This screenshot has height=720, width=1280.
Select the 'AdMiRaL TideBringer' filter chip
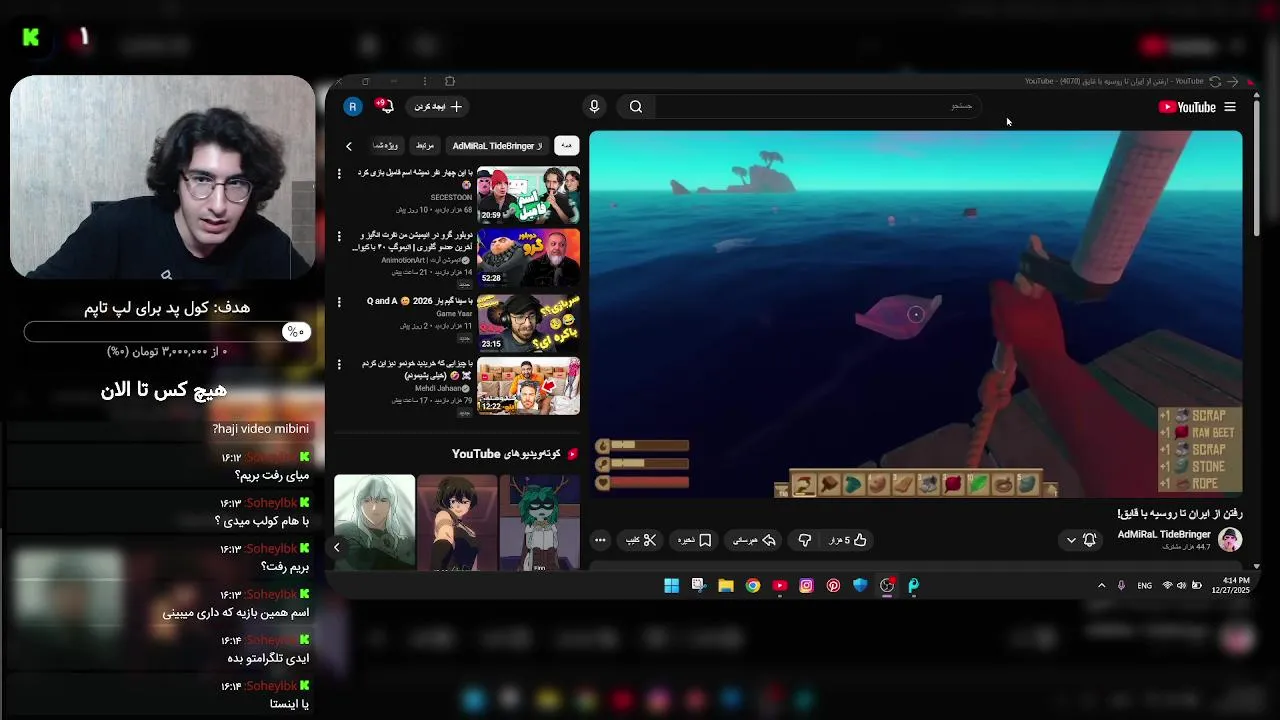click(497, 146)
